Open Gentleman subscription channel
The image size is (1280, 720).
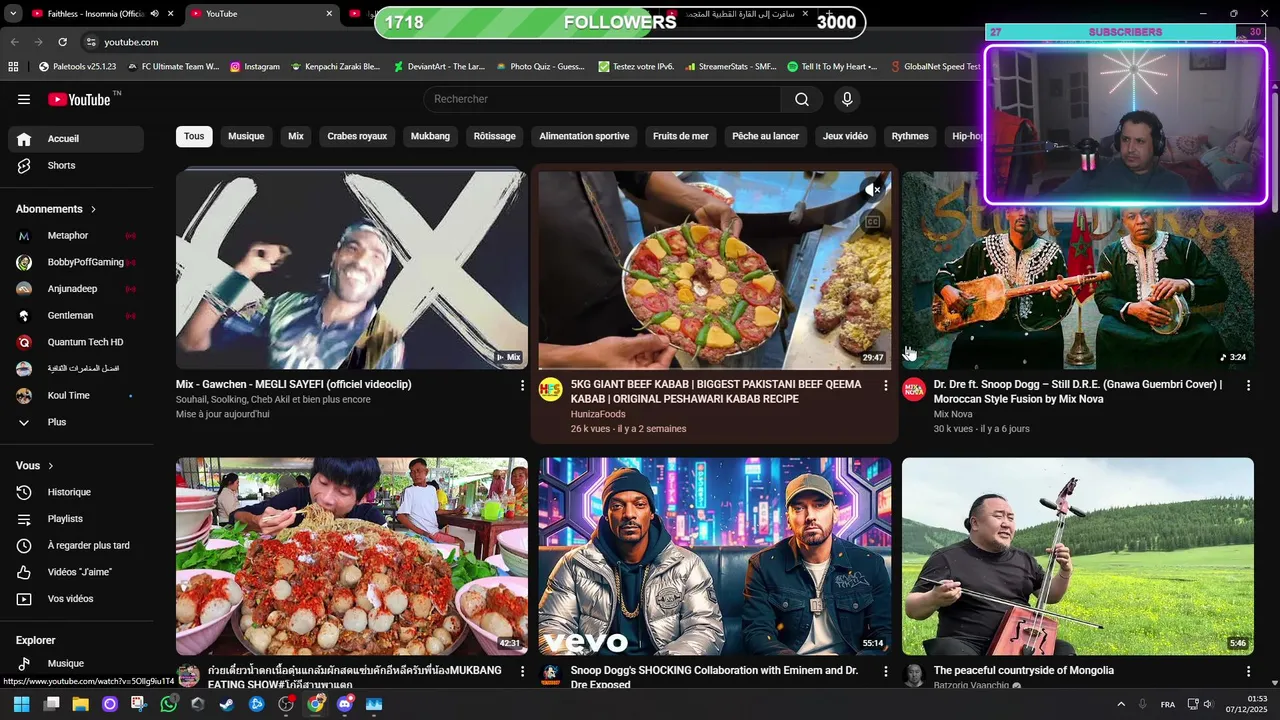click(x=76, y=316)
